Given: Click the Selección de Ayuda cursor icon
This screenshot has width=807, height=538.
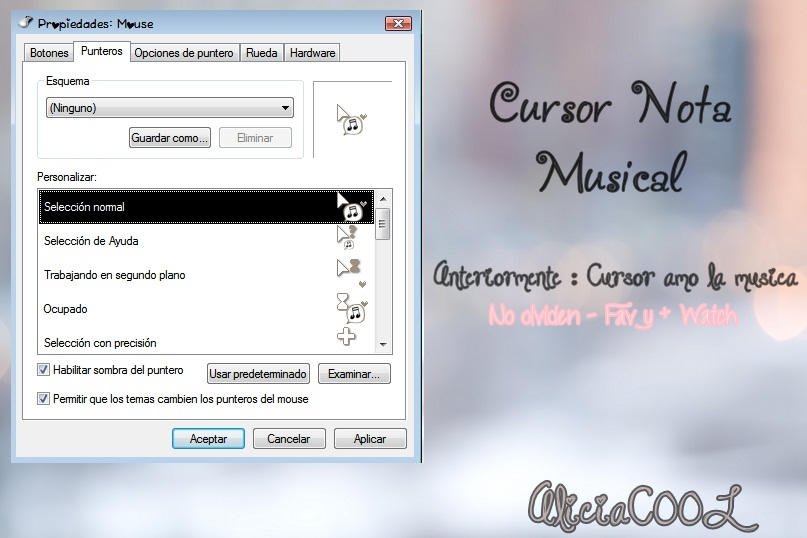Looking at the screenshot, I should [x=347, y=237].
